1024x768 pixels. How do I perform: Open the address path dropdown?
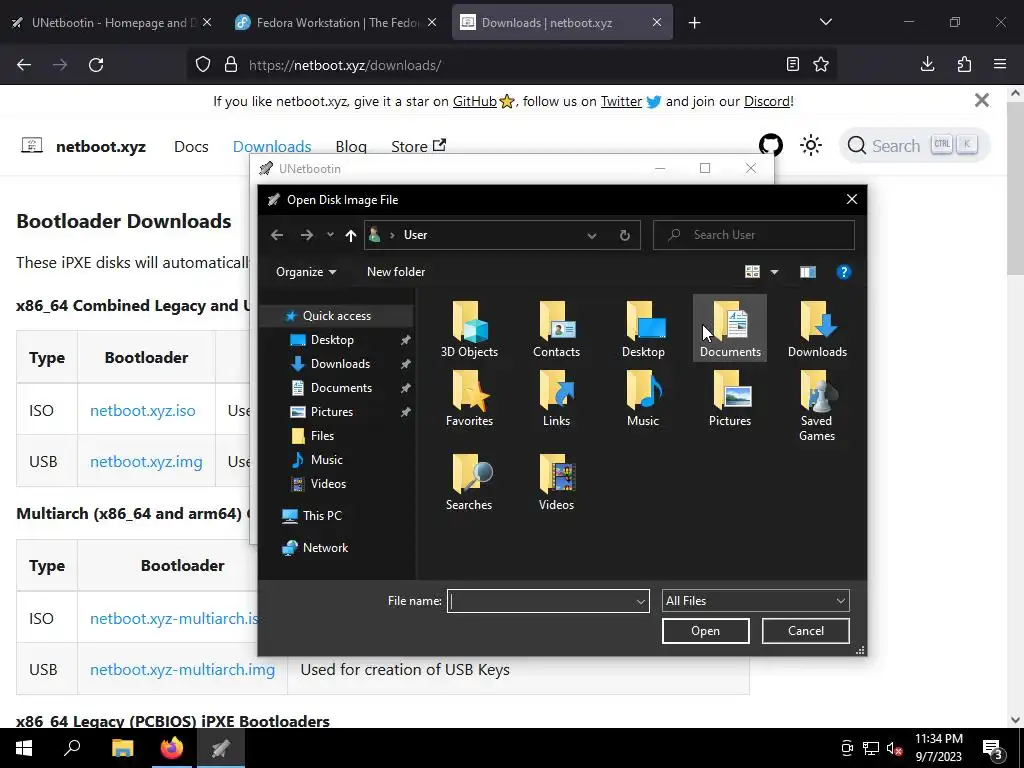tap(592, 235)
